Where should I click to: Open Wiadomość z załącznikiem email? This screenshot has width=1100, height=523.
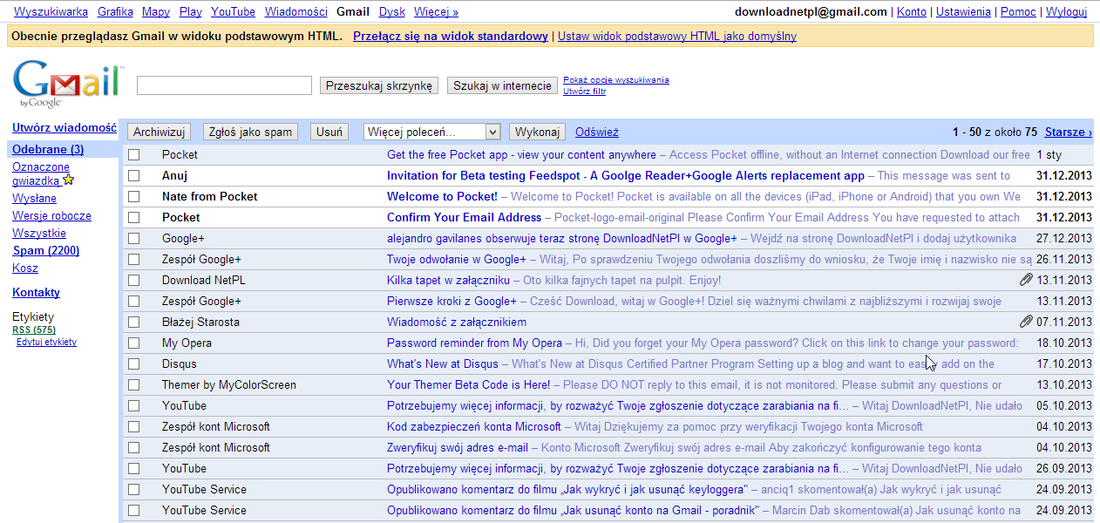click(457, 322)
